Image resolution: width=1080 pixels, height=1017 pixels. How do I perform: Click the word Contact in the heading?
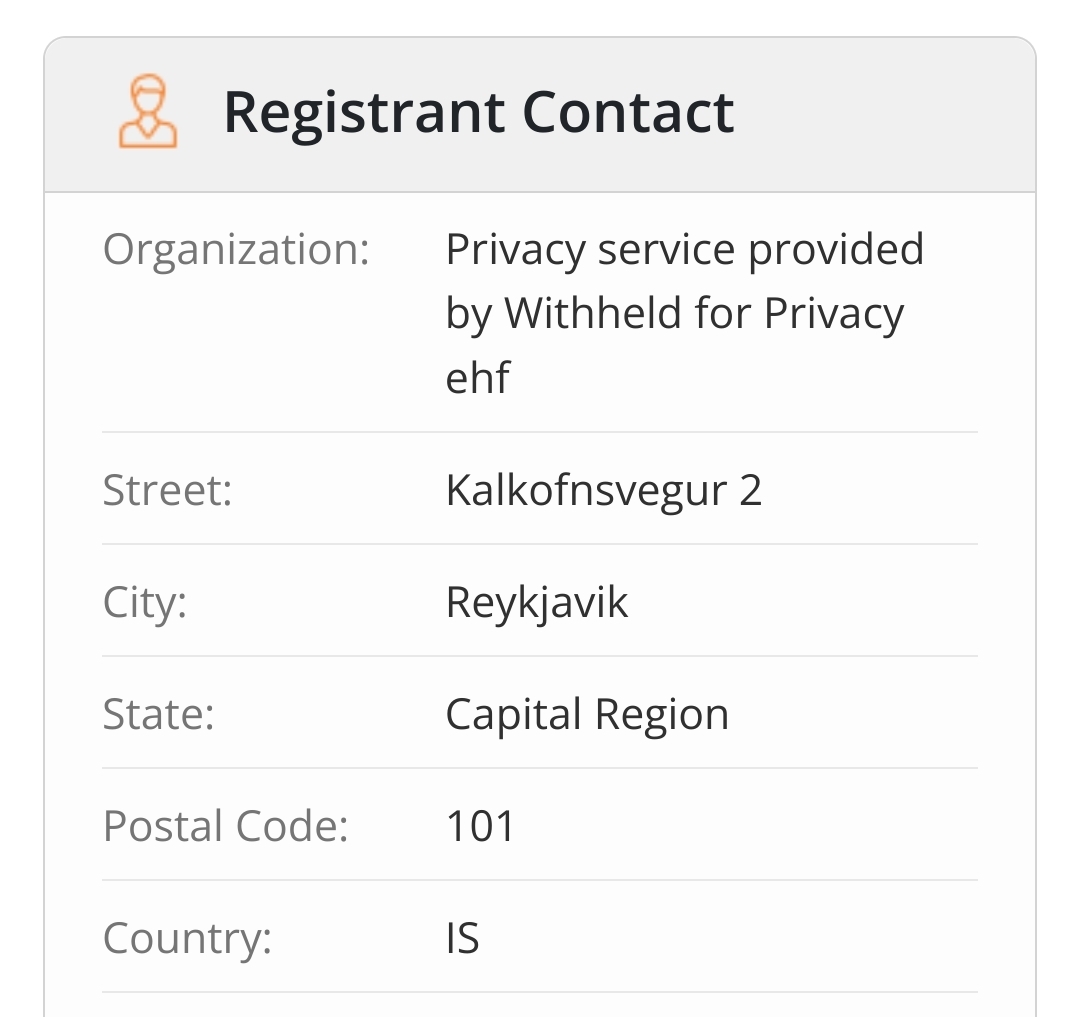click(628, 112)
